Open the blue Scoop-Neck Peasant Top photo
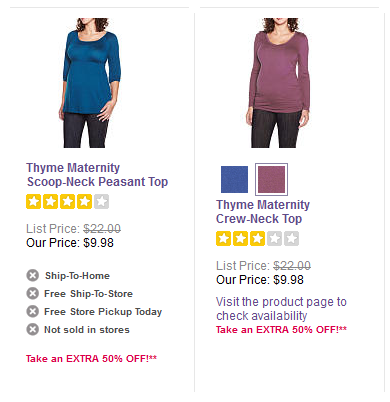 click(x=90, y=83)
